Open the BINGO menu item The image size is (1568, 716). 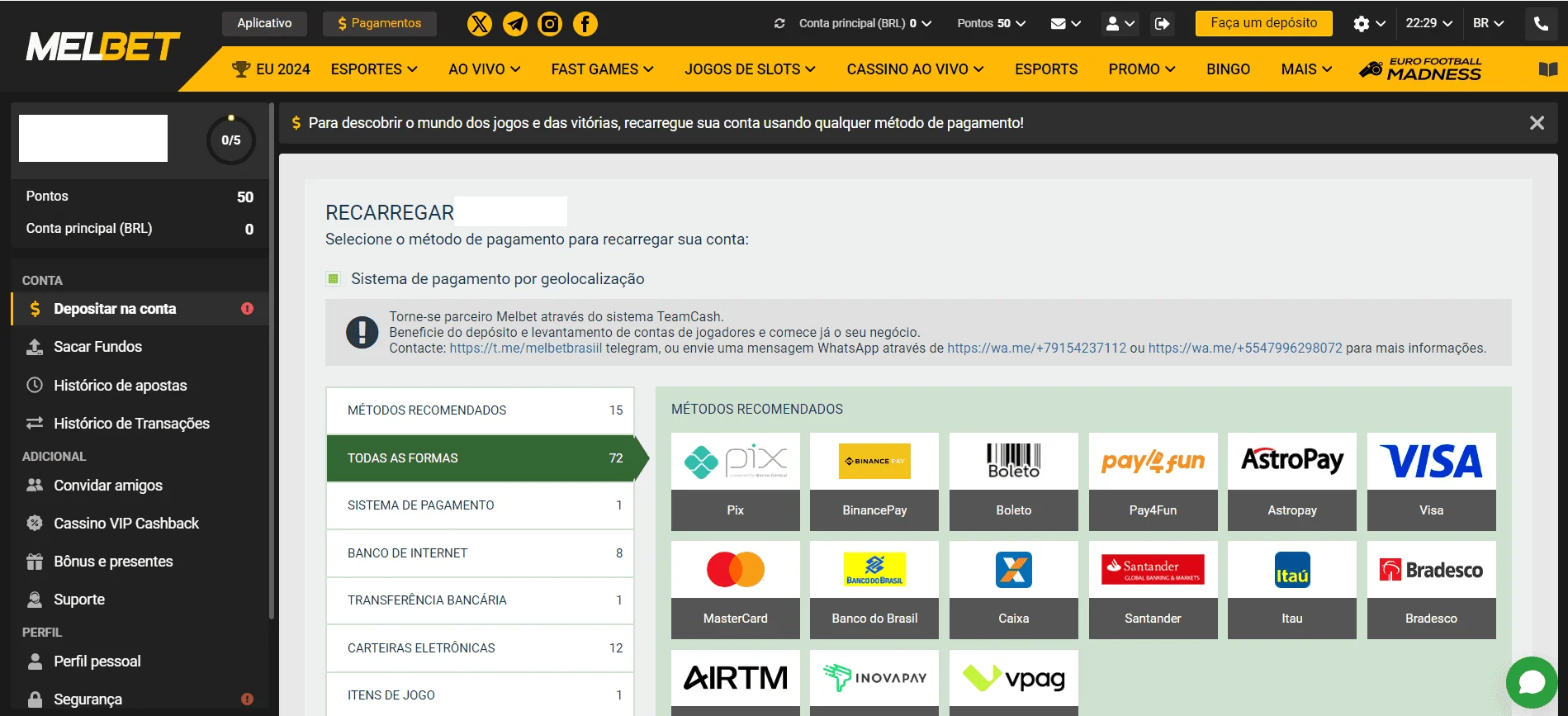(x=1228, y=69)
